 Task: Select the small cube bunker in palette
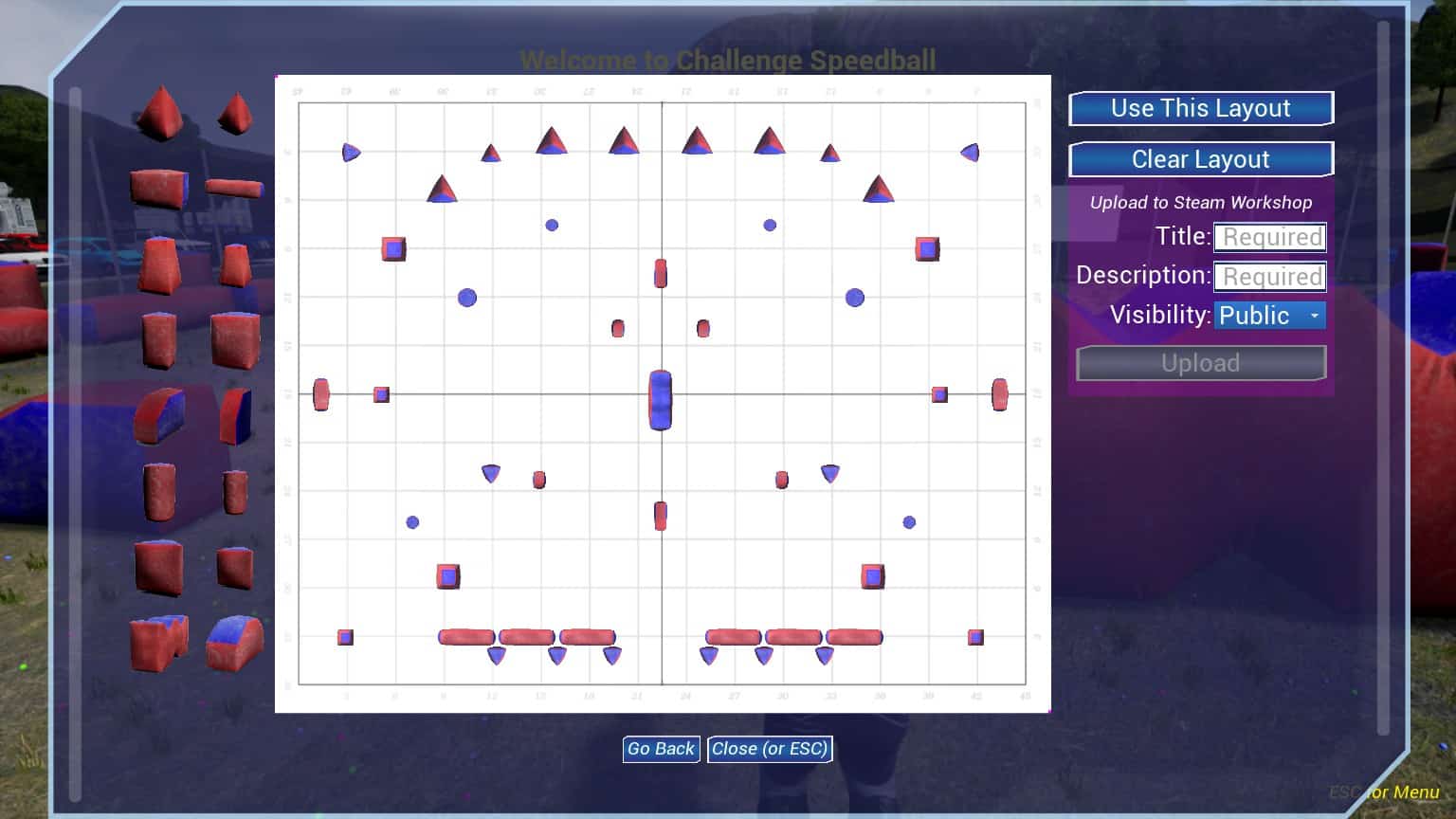(x=234, y=568)
